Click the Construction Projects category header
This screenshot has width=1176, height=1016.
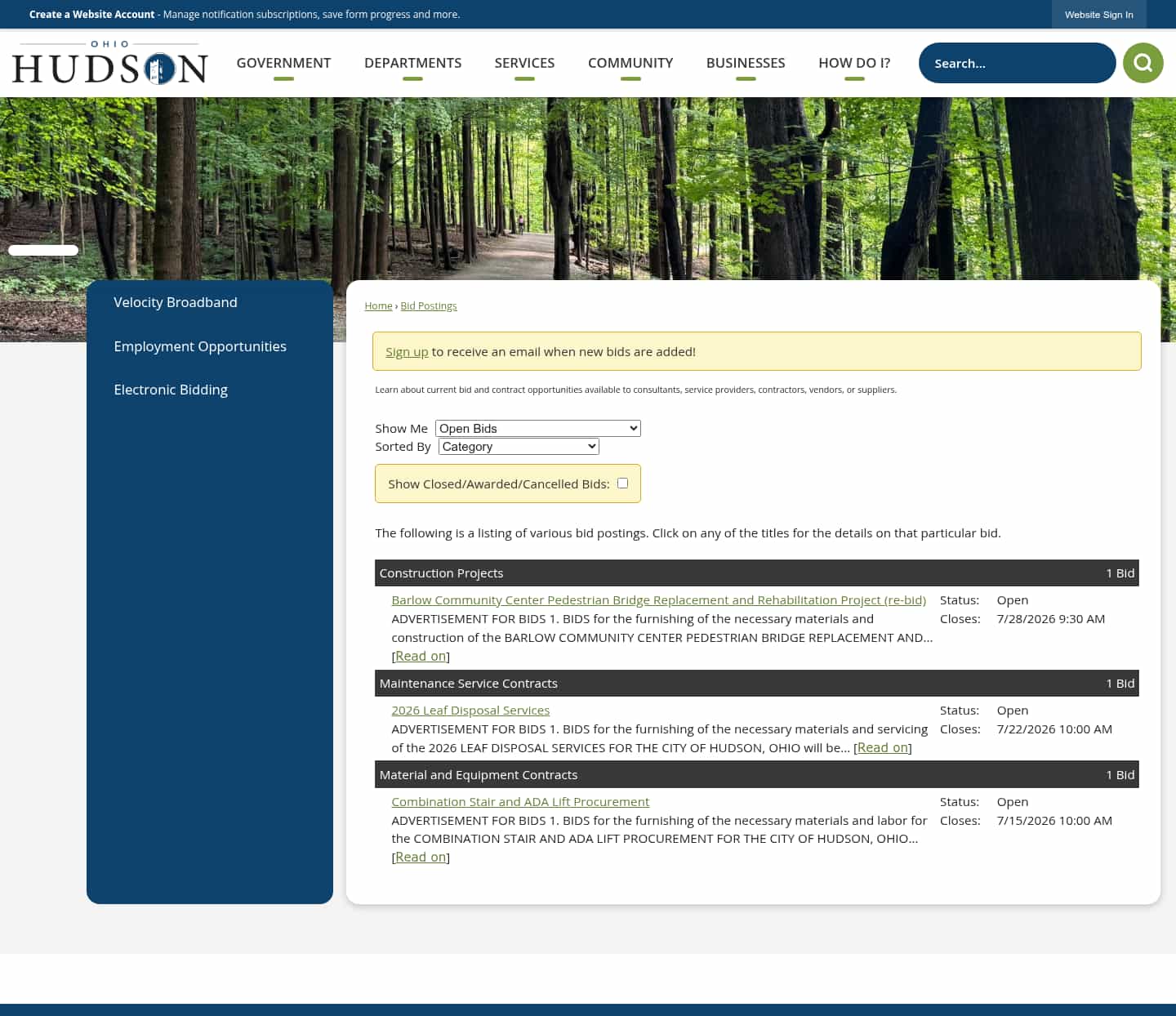click(756, 573)
